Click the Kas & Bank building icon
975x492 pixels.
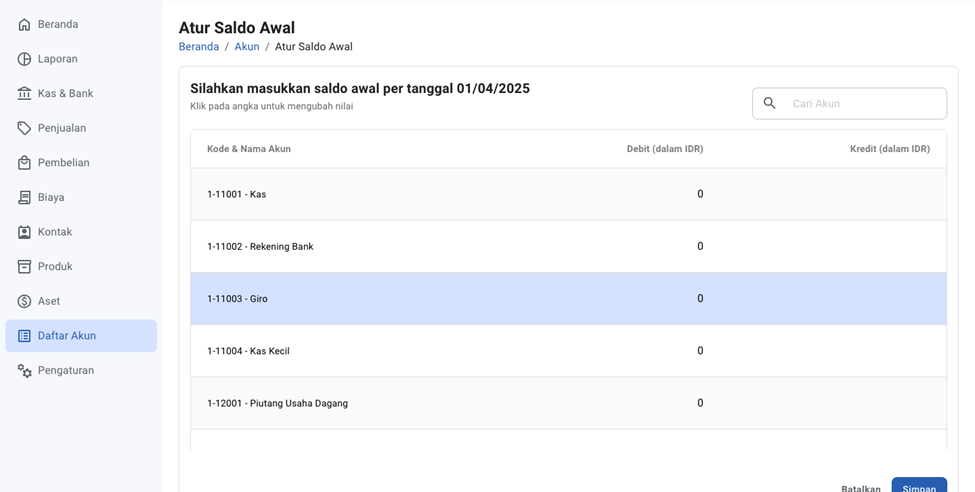25,93
